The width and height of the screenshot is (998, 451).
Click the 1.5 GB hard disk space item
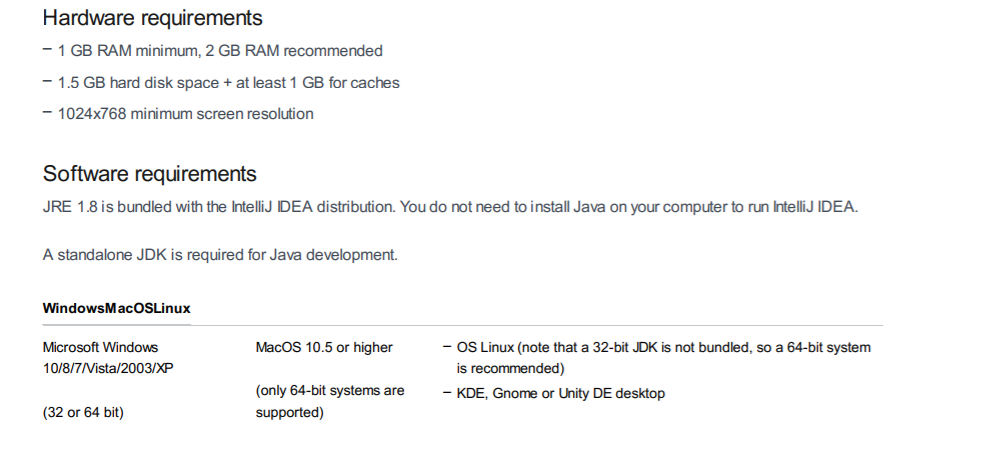(228, 83)
